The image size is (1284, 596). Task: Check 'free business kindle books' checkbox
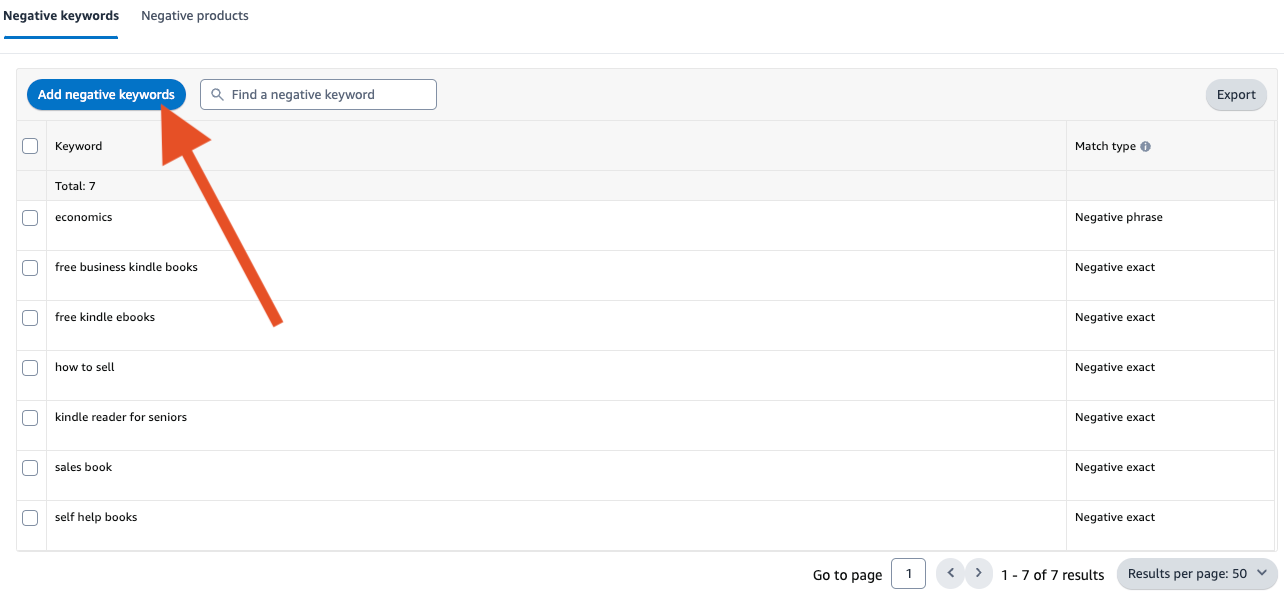(30, 267)
